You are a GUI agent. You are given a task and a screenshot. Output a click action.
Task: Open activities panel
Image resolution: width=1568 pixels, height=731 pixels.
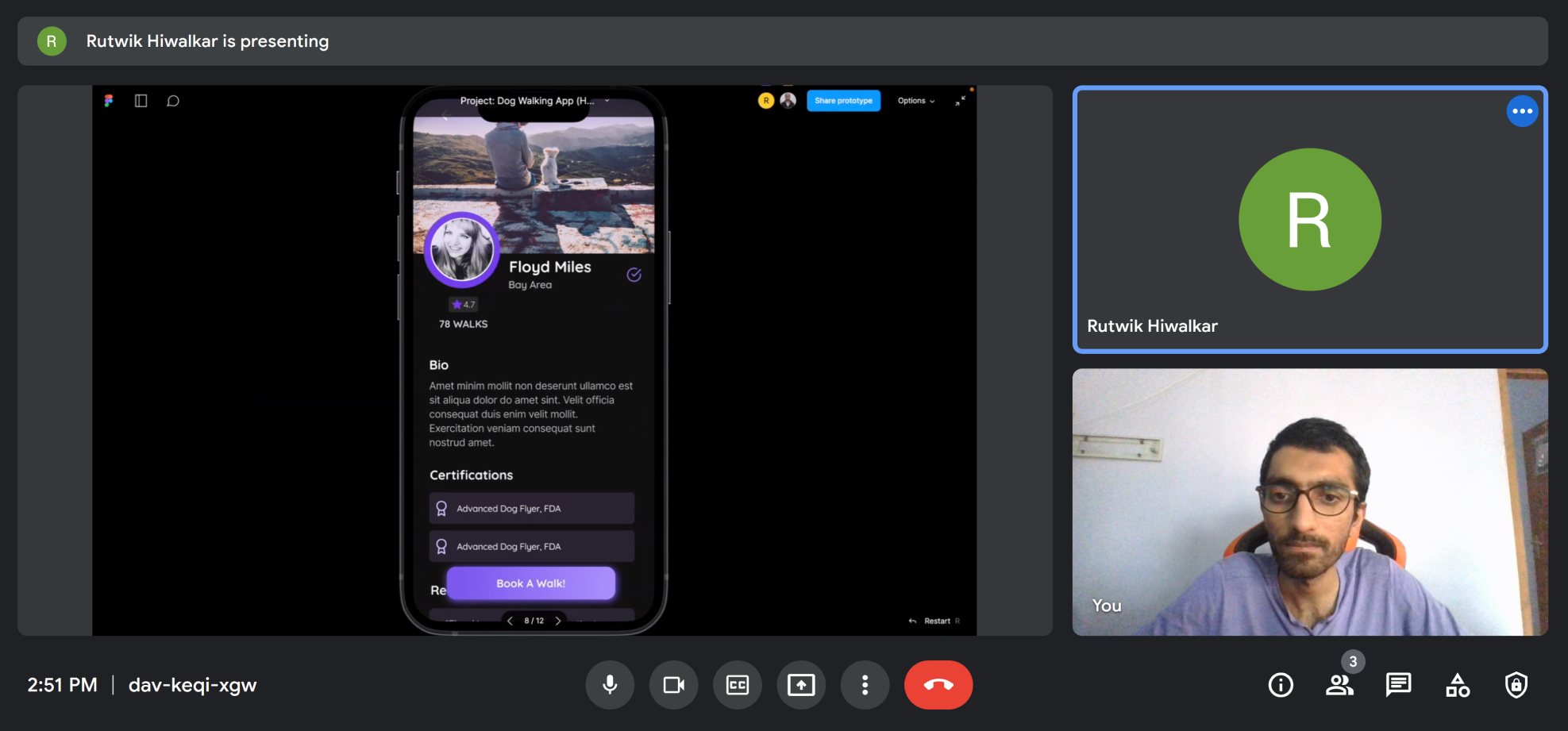tap(1458, 685)
